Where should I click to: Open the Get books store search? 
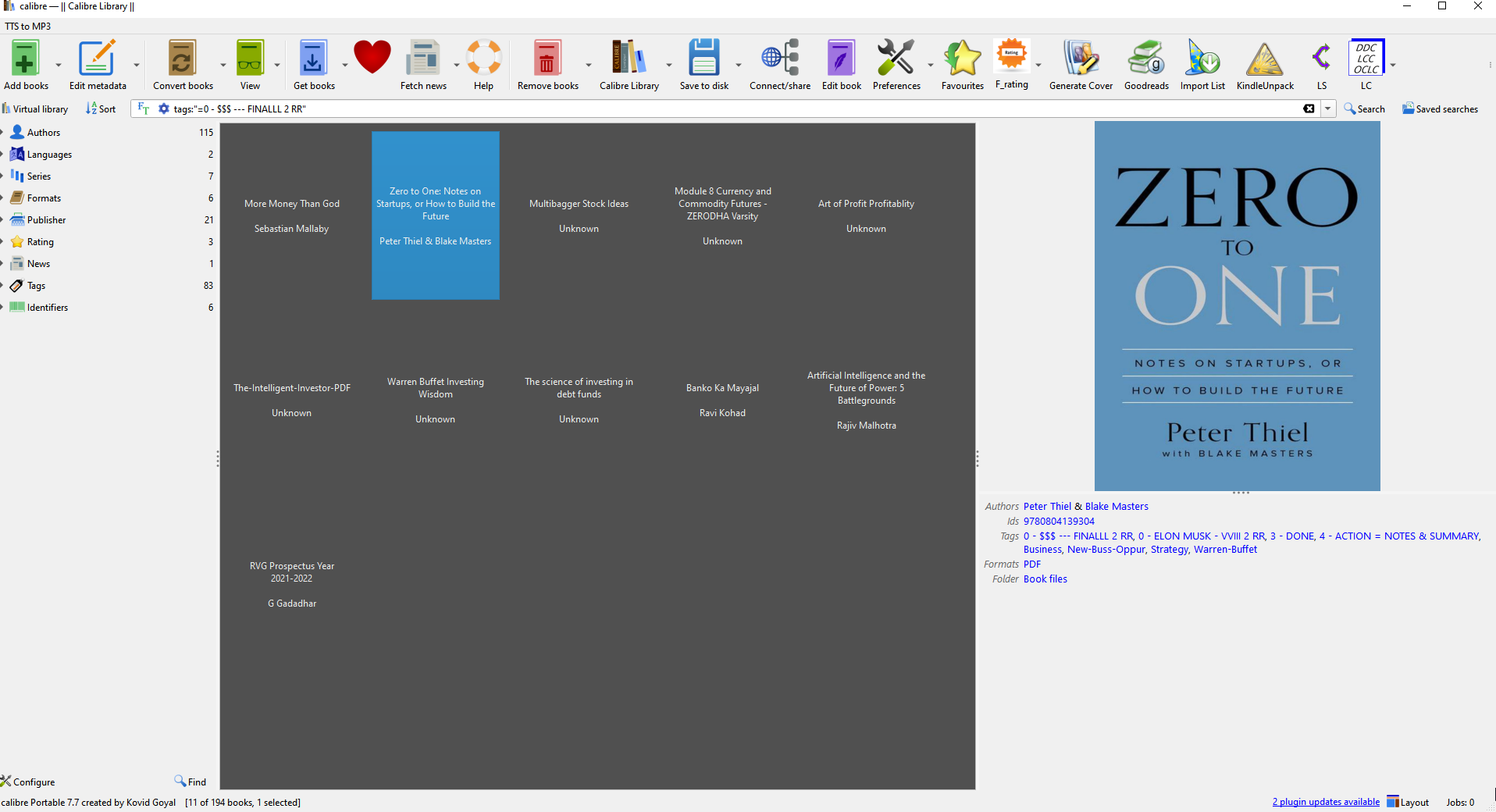click(313, 58)
